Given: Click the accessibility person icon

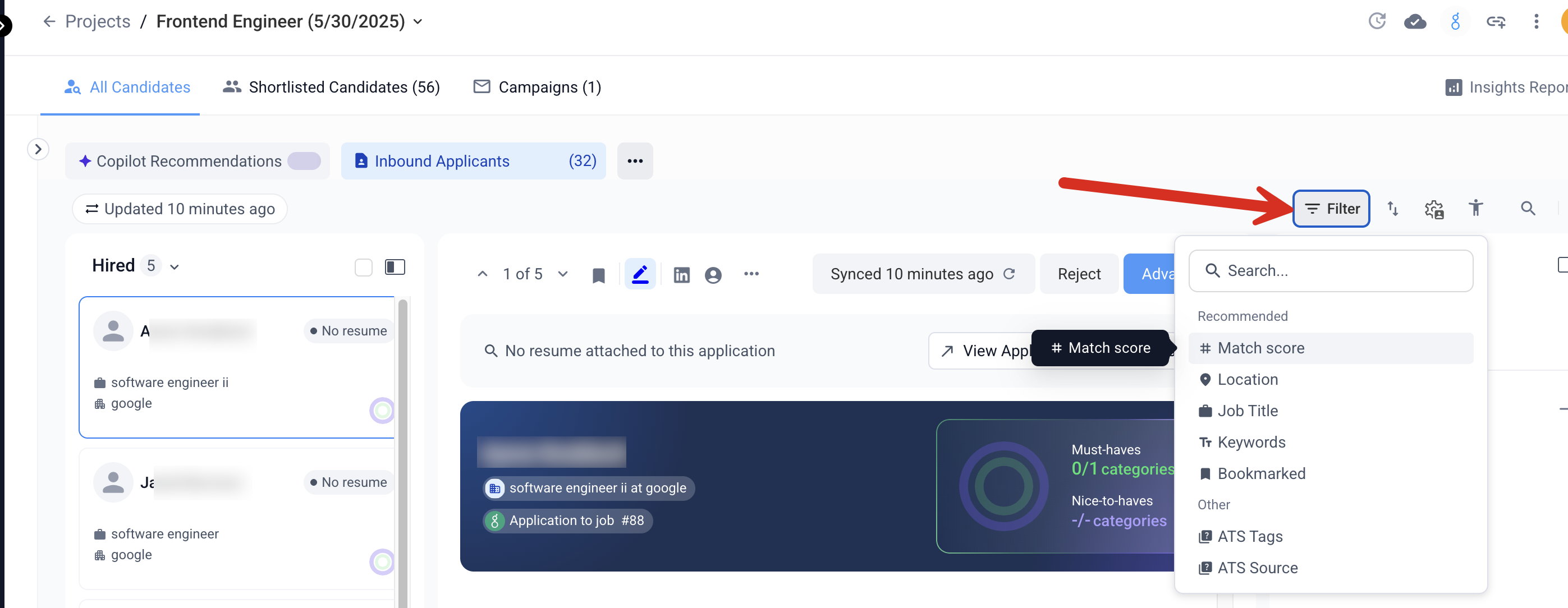Looking at the screenshot, I should click(x=1475, y=208).
